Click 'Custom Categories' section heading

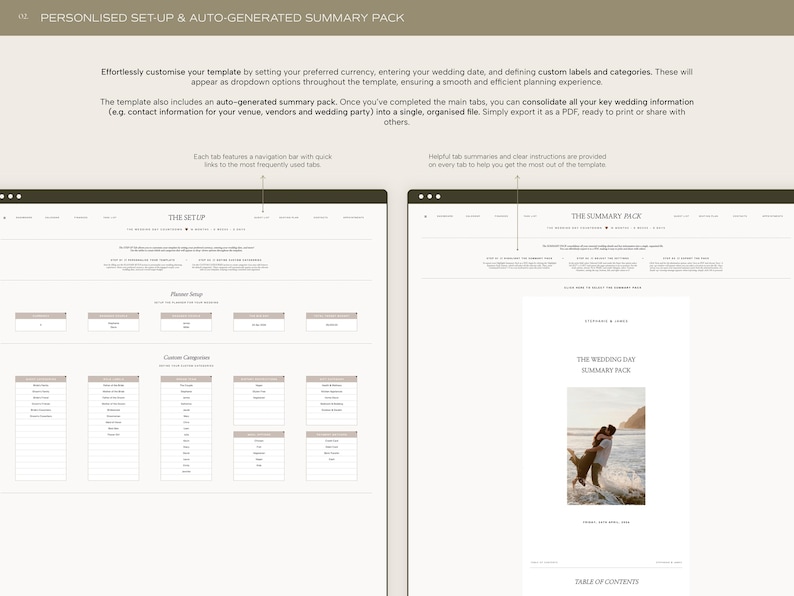coord(186,357)
